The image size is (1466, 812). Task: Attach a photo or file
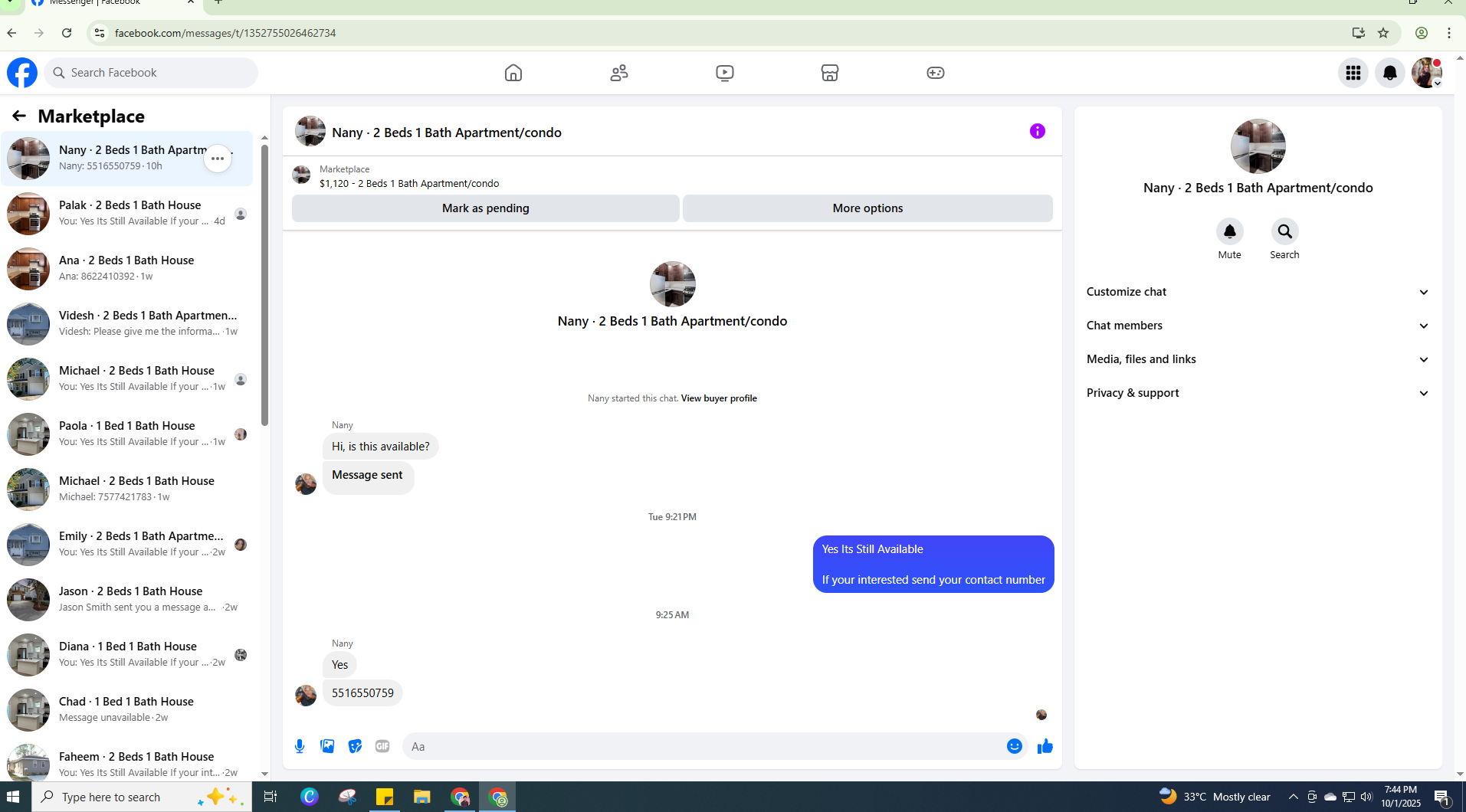pos(327,746)
